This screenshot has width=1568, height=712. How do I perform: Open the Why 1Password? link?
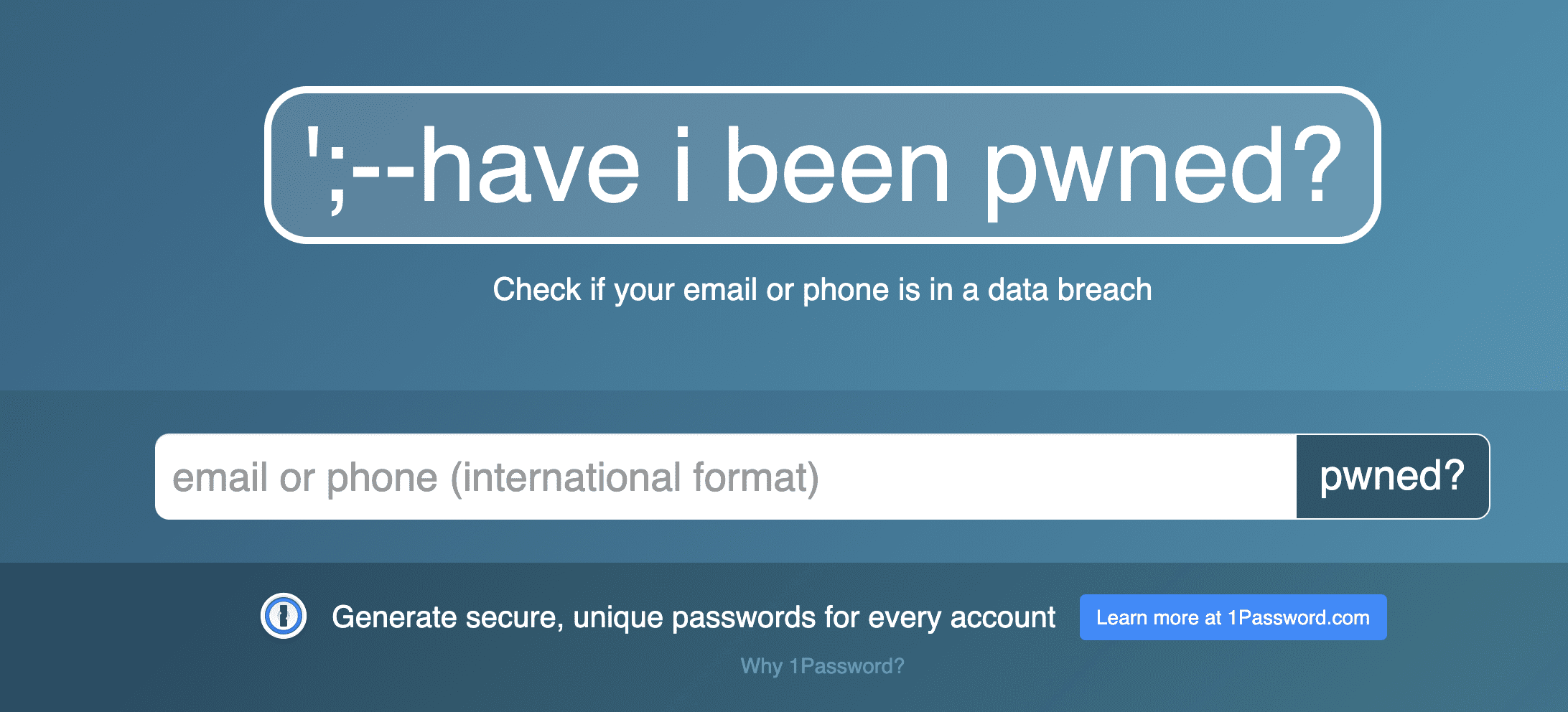822,666
